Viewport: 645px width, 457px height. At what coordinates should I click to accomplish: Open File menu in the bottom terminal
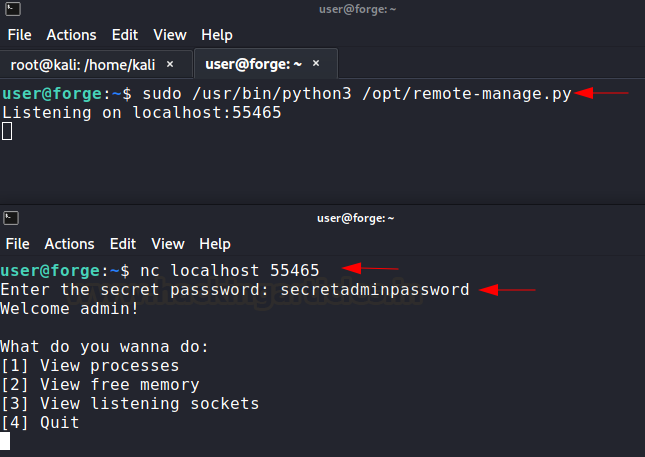(x=19, y=244)
